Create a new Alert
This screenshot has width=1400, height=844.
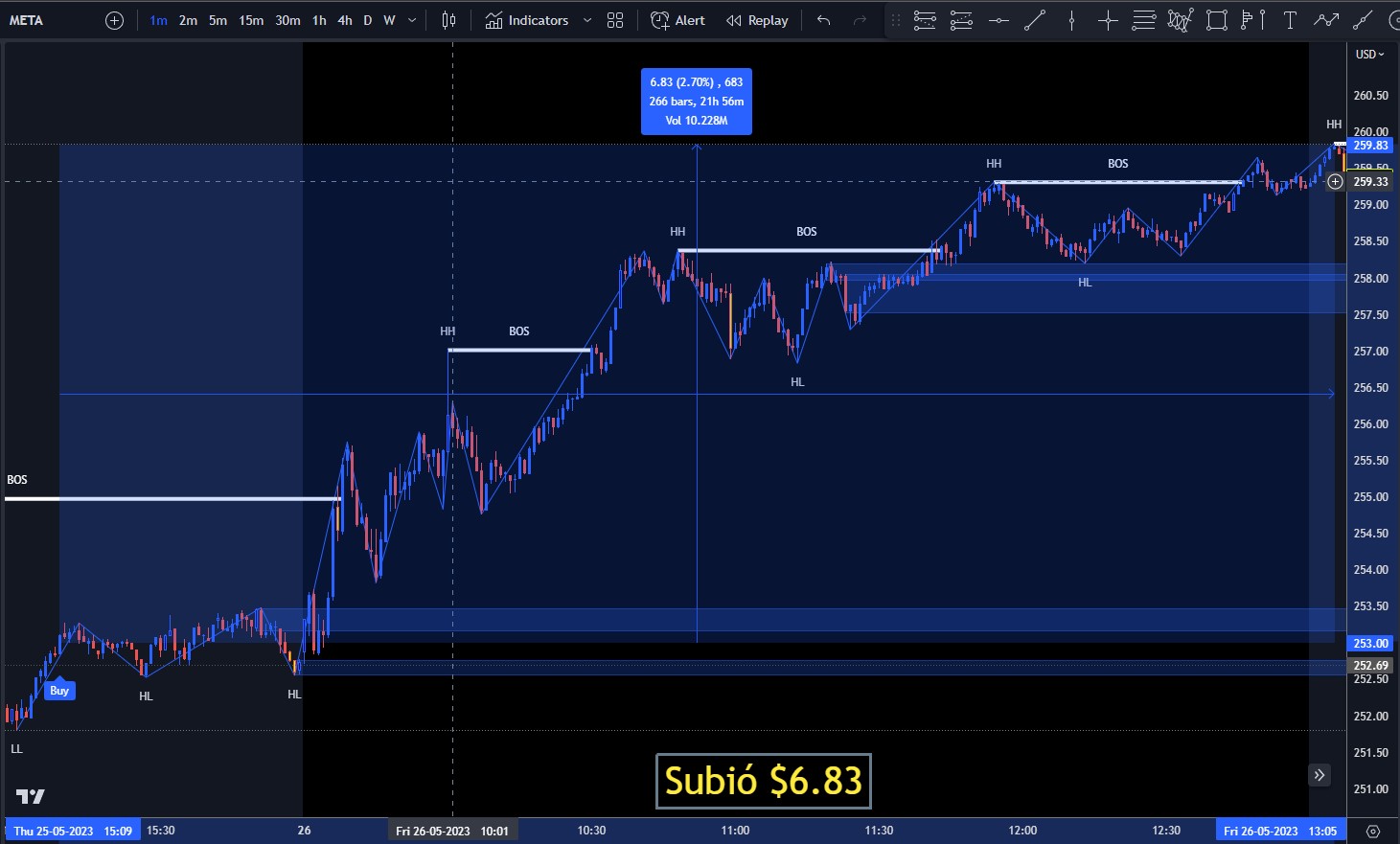pos(677,20)
